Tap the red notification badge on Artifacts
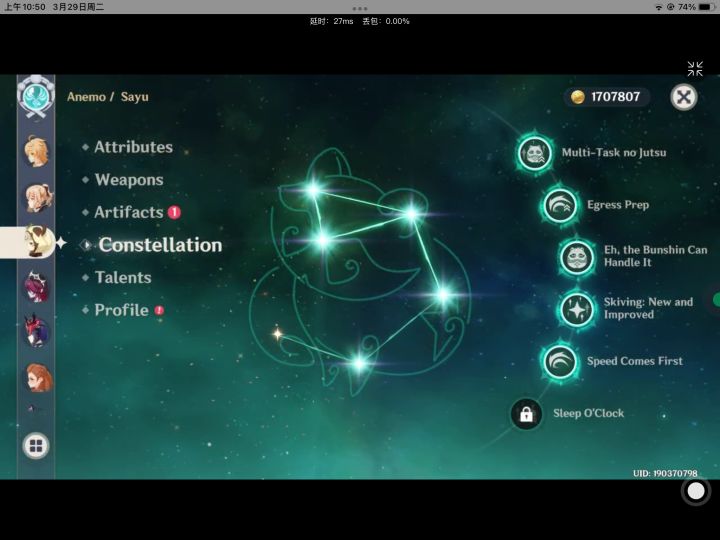The image size is (720, 540). pyautogui.click(x=174, y=212)
